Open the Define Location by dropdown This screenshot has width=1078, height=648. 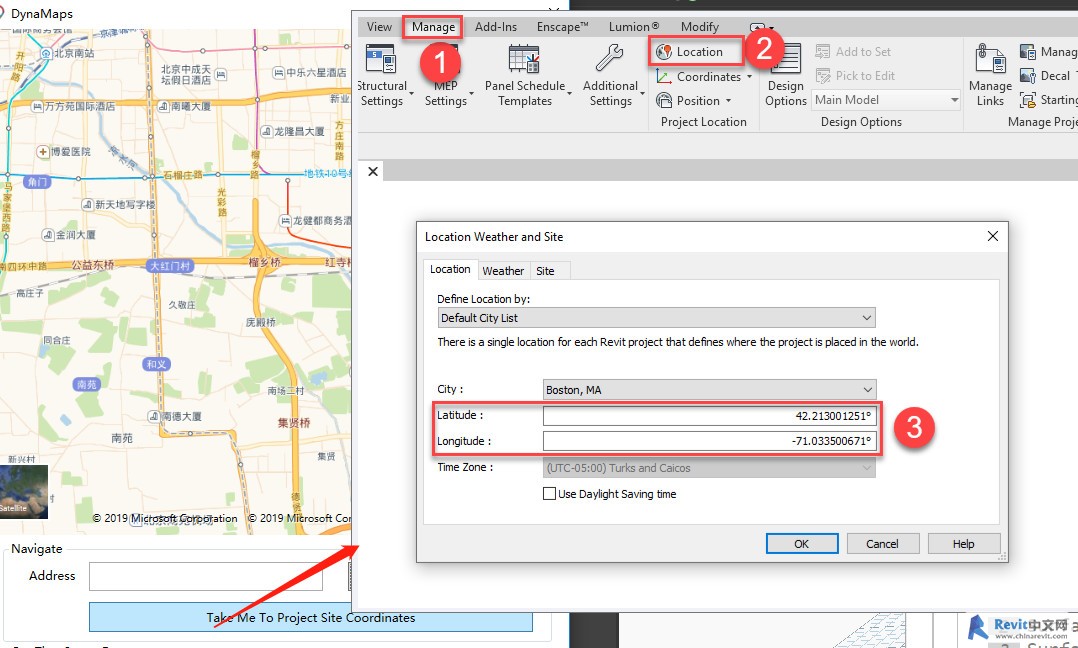click(x=657, y=317)
